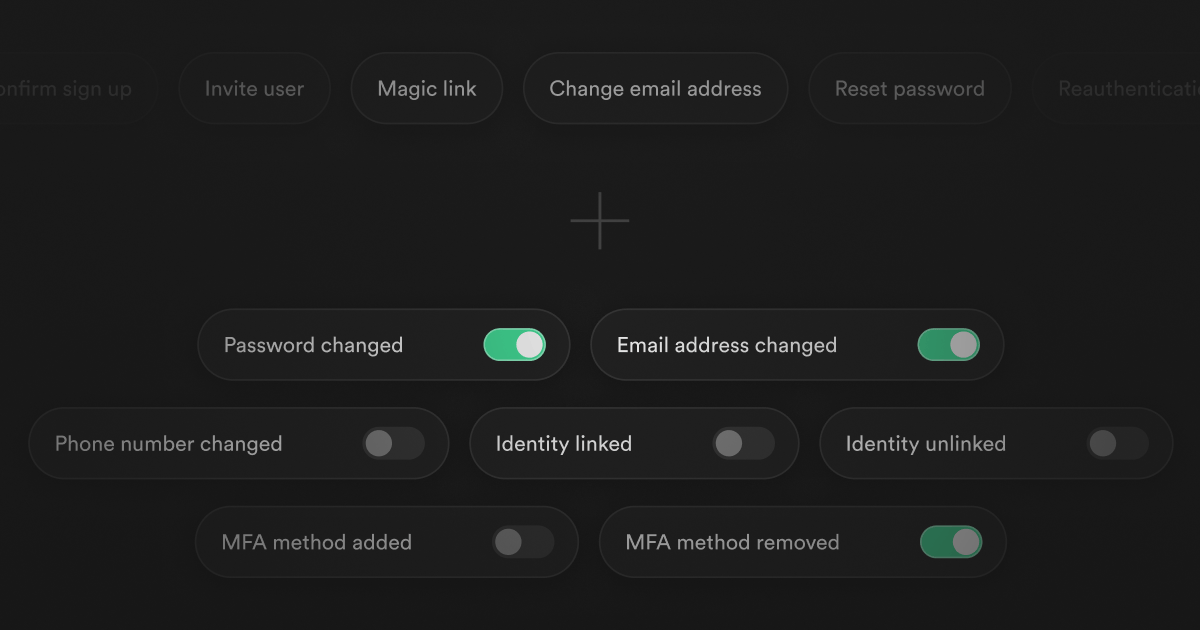Disable the MFA method removed toggle
This screenshot has width=1200, height=630.
pos(950,542)
